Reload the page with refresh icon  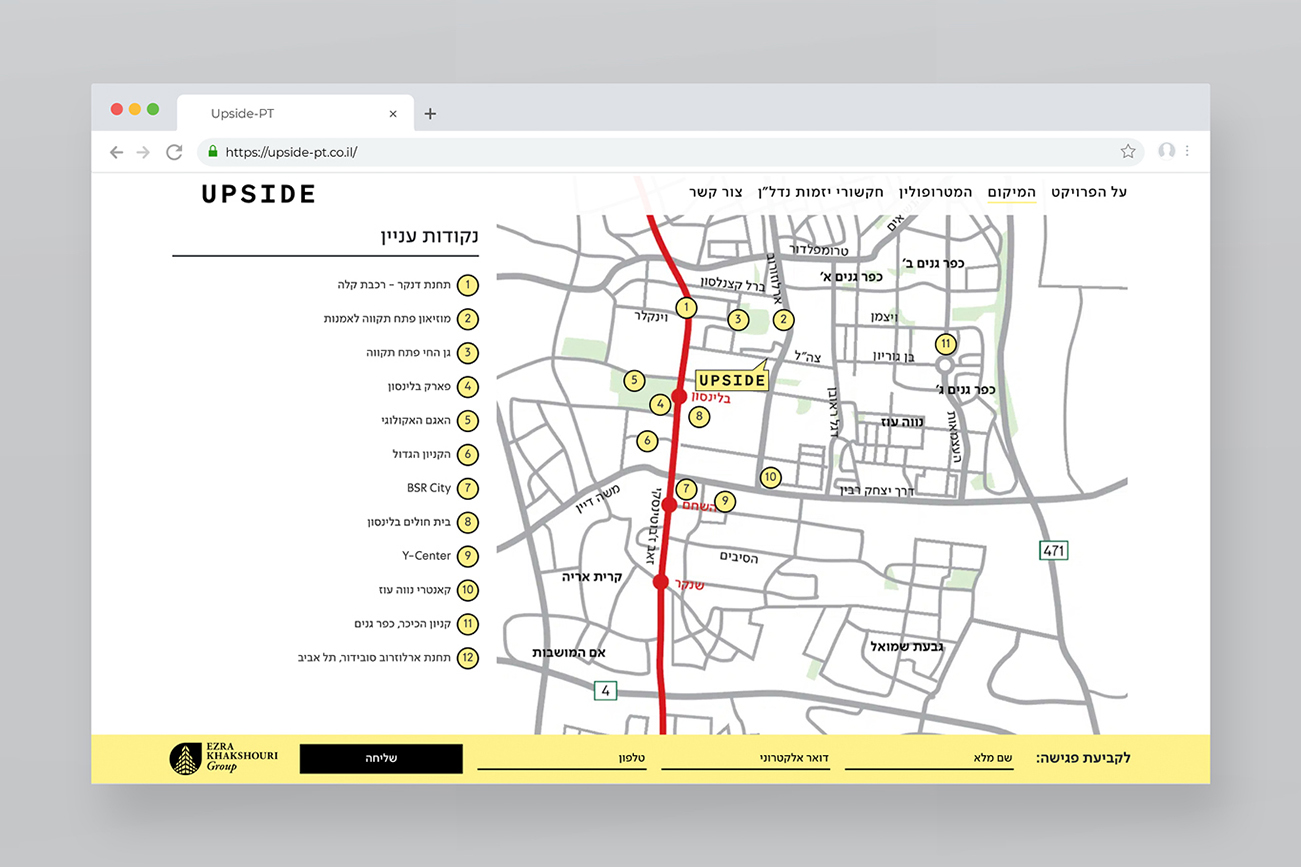174,152
